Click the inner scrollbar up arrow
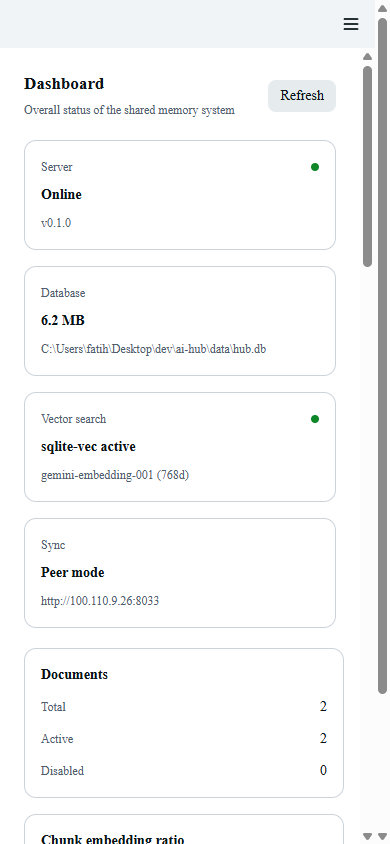Image resolution: width=390 pixels, height=844 pixels. 367,57
